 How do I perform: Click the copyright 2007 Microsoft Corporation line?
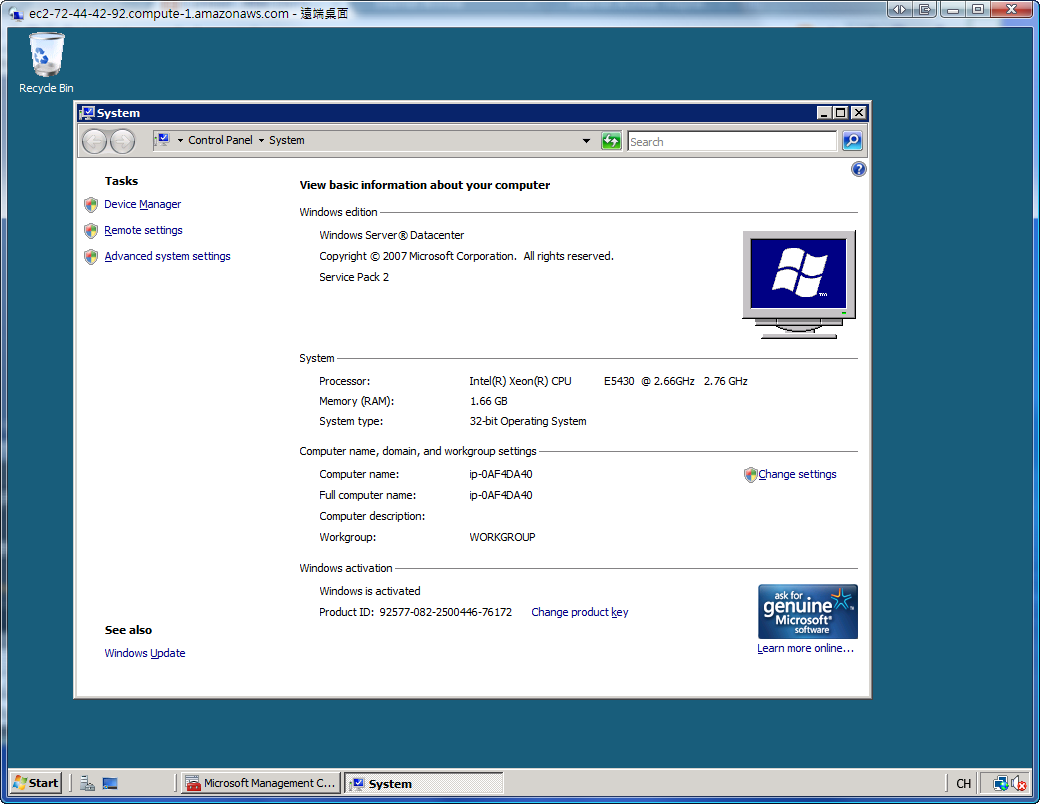pos(466,257)
